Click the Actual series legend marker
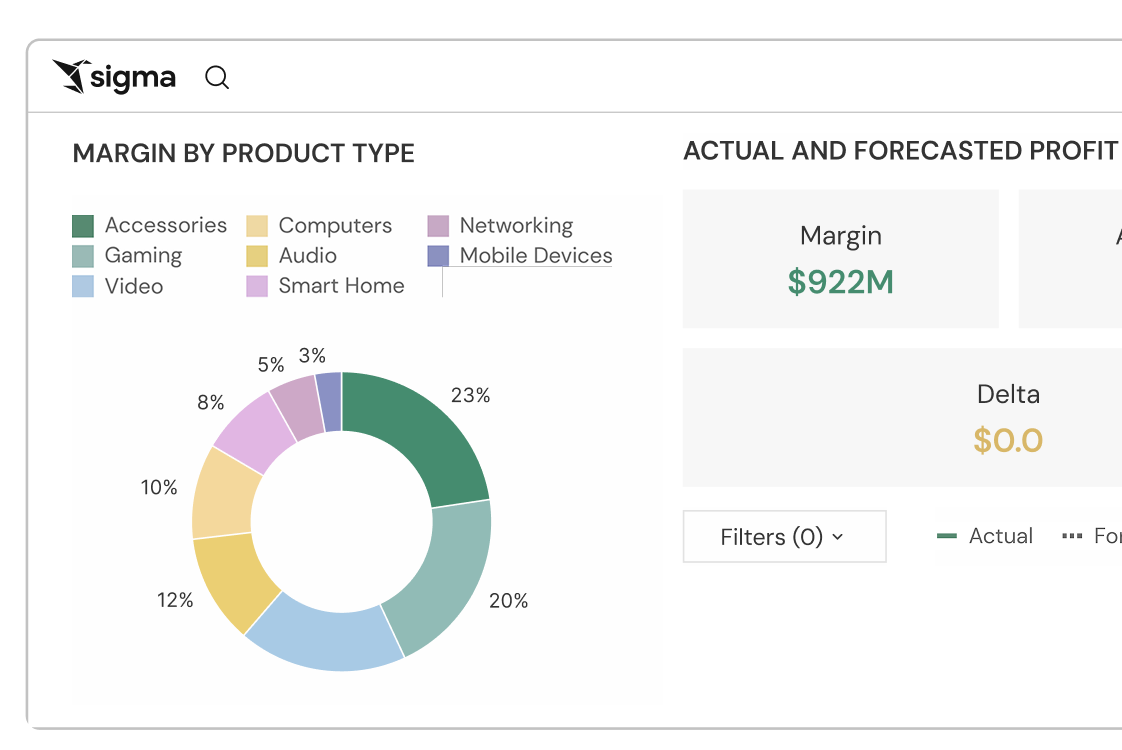This screenshot has width=1122, height=750. 947,537
